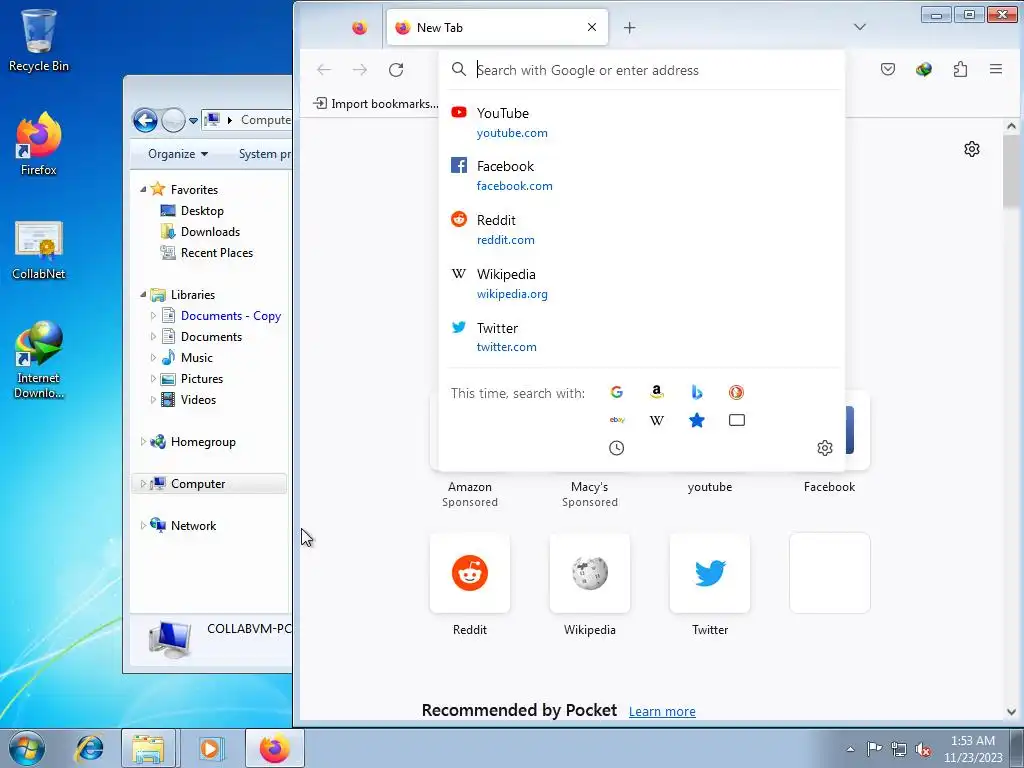Expand the Pictures library node
This screenshot has height=768, width=1024.
point(153,379)
